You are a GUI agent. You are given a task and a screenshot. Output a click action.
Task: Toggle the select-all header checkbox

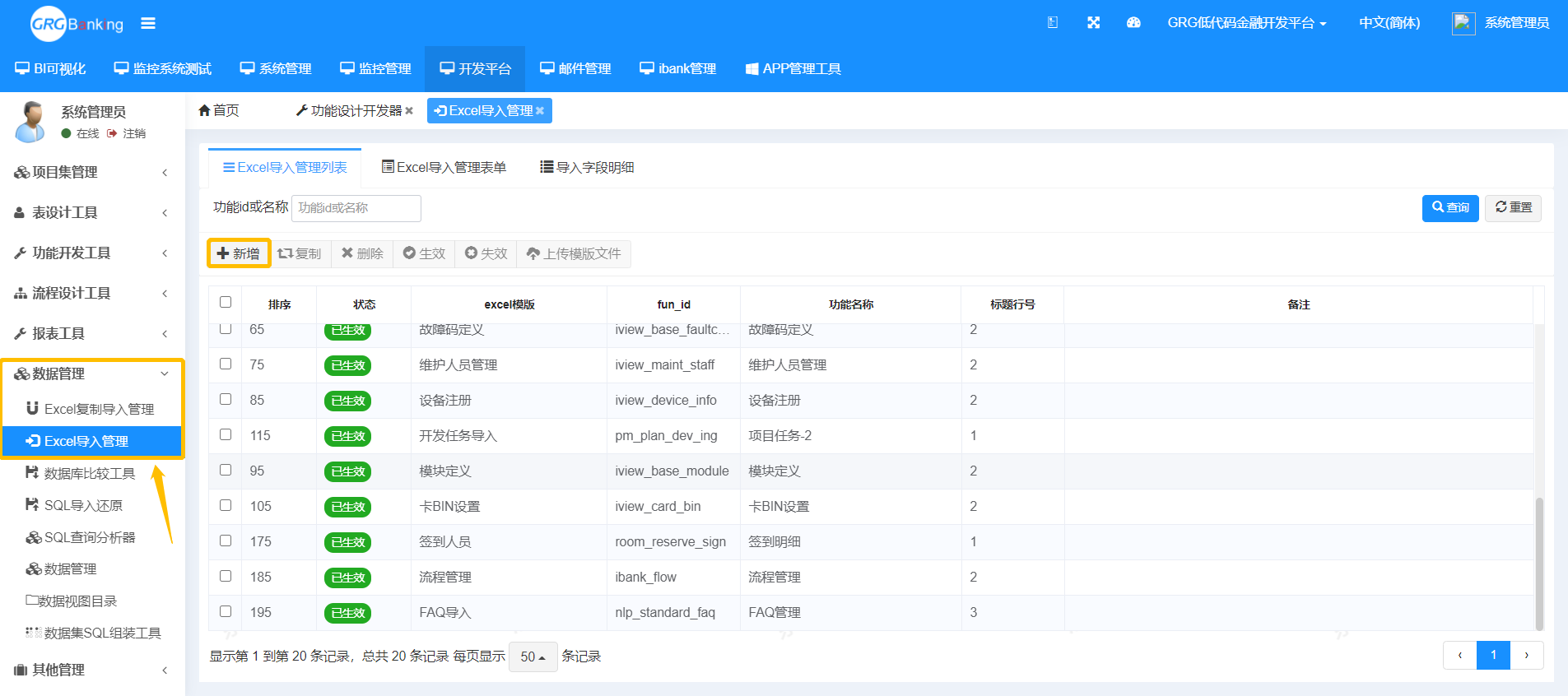tap(226, 302)
